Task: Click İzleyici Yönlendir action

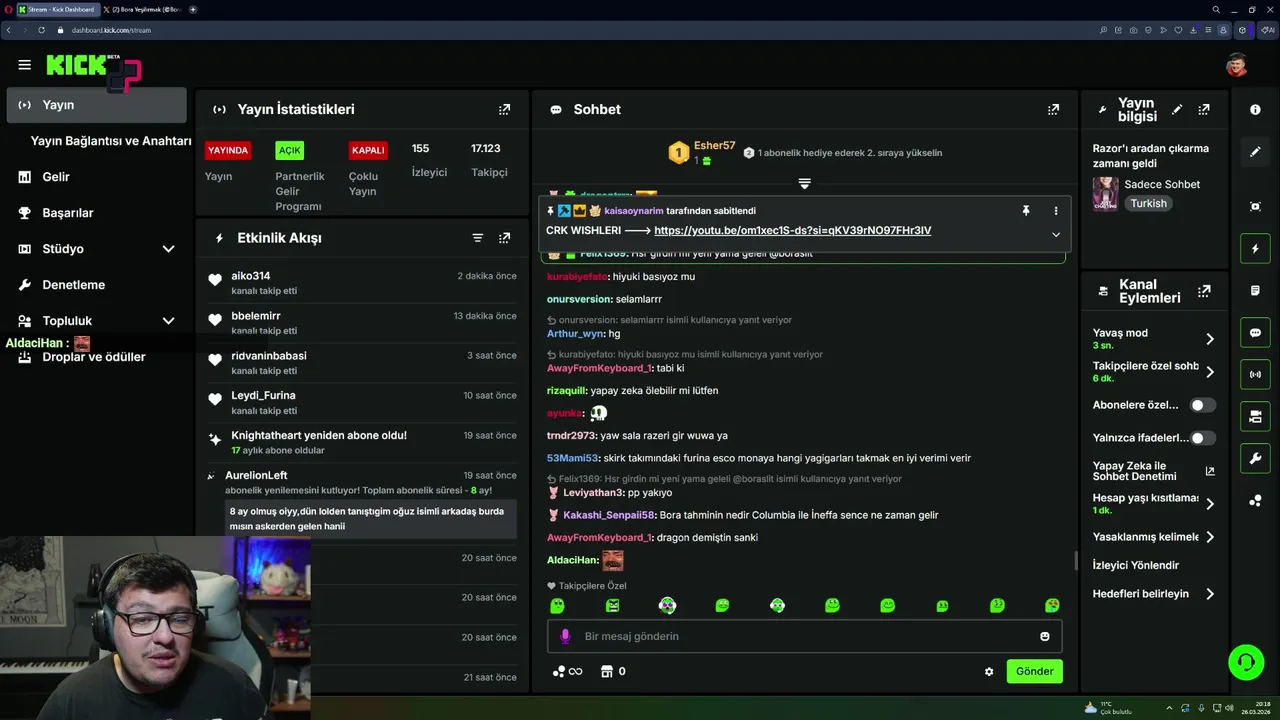Action: point(1136,565)
